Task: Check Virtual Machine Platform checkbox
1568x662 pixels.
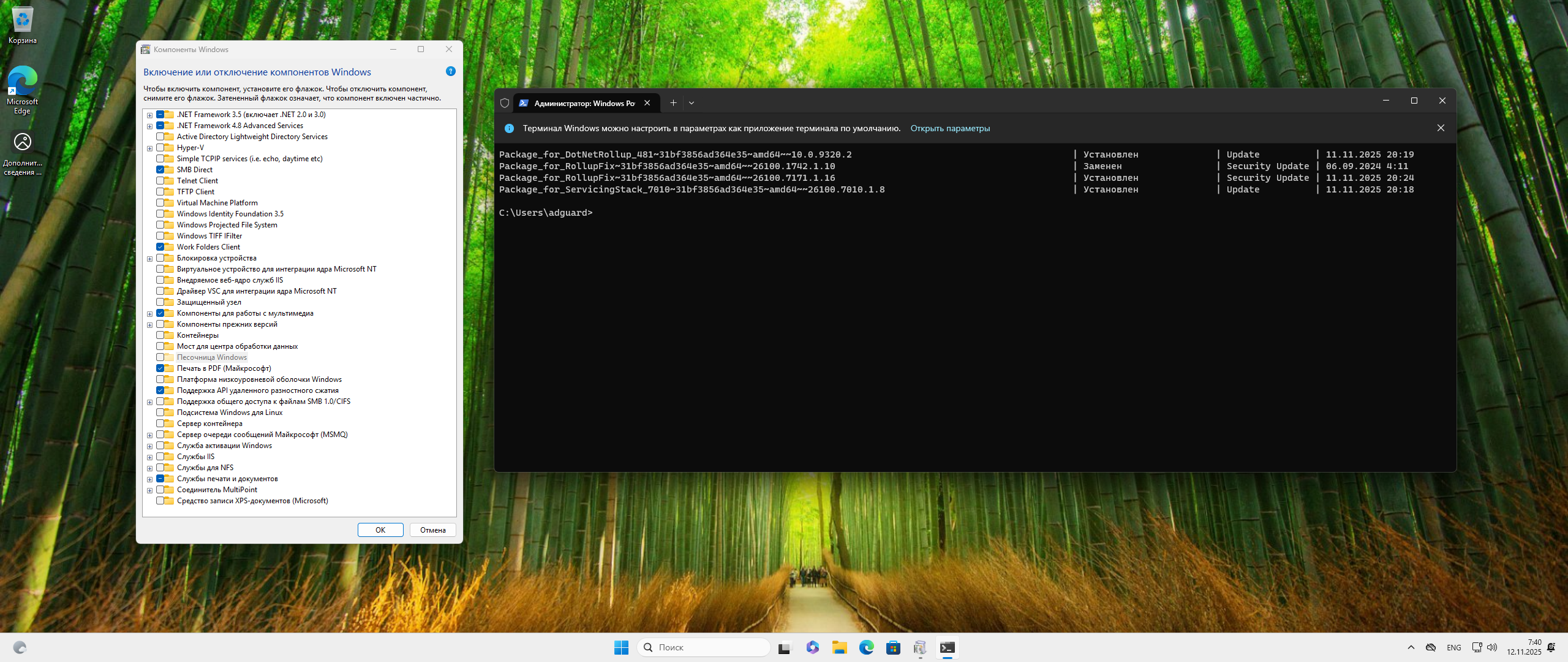Action: (x=160, y=203)
